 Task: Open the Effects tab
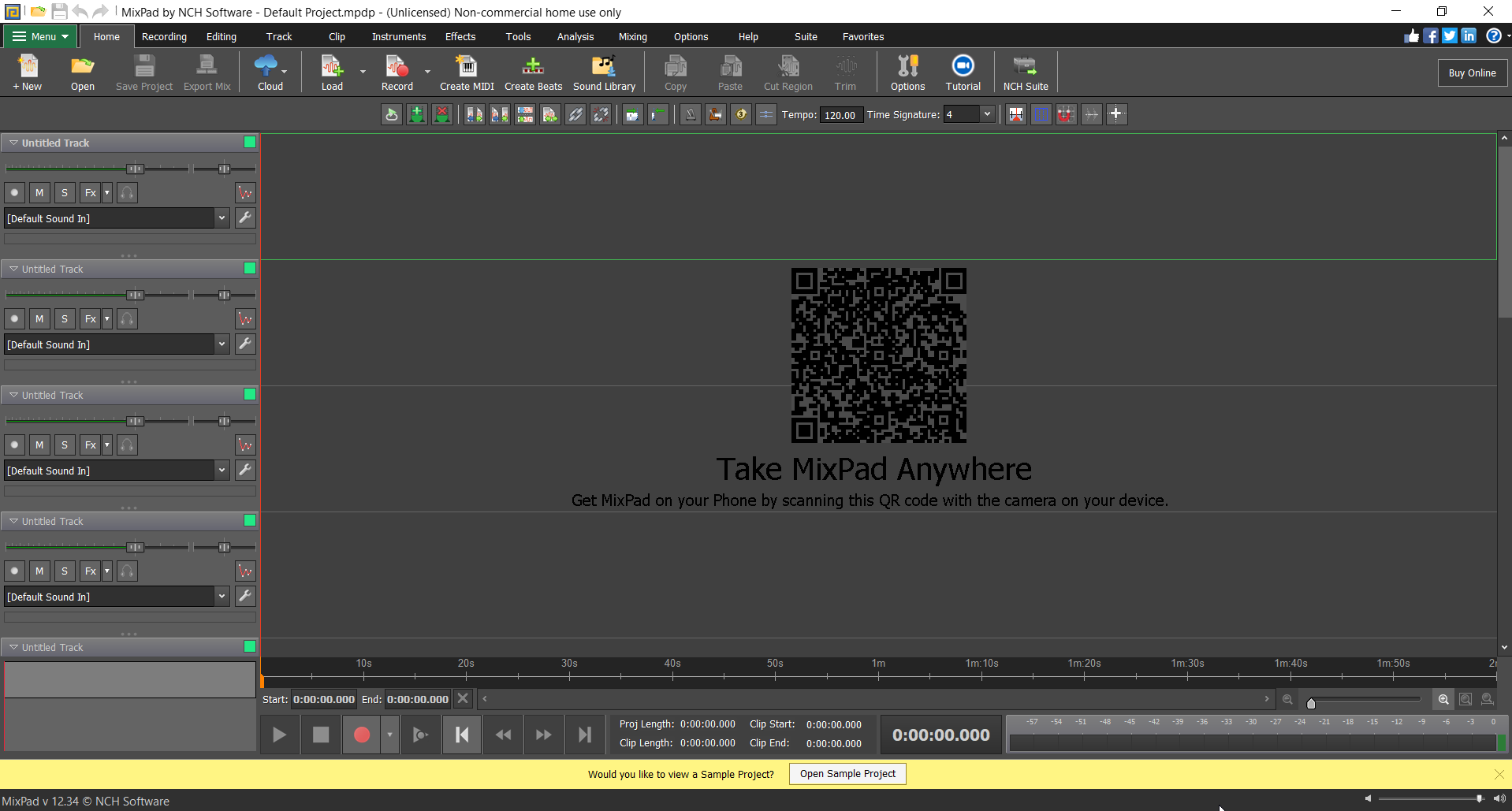pos(460,36)
